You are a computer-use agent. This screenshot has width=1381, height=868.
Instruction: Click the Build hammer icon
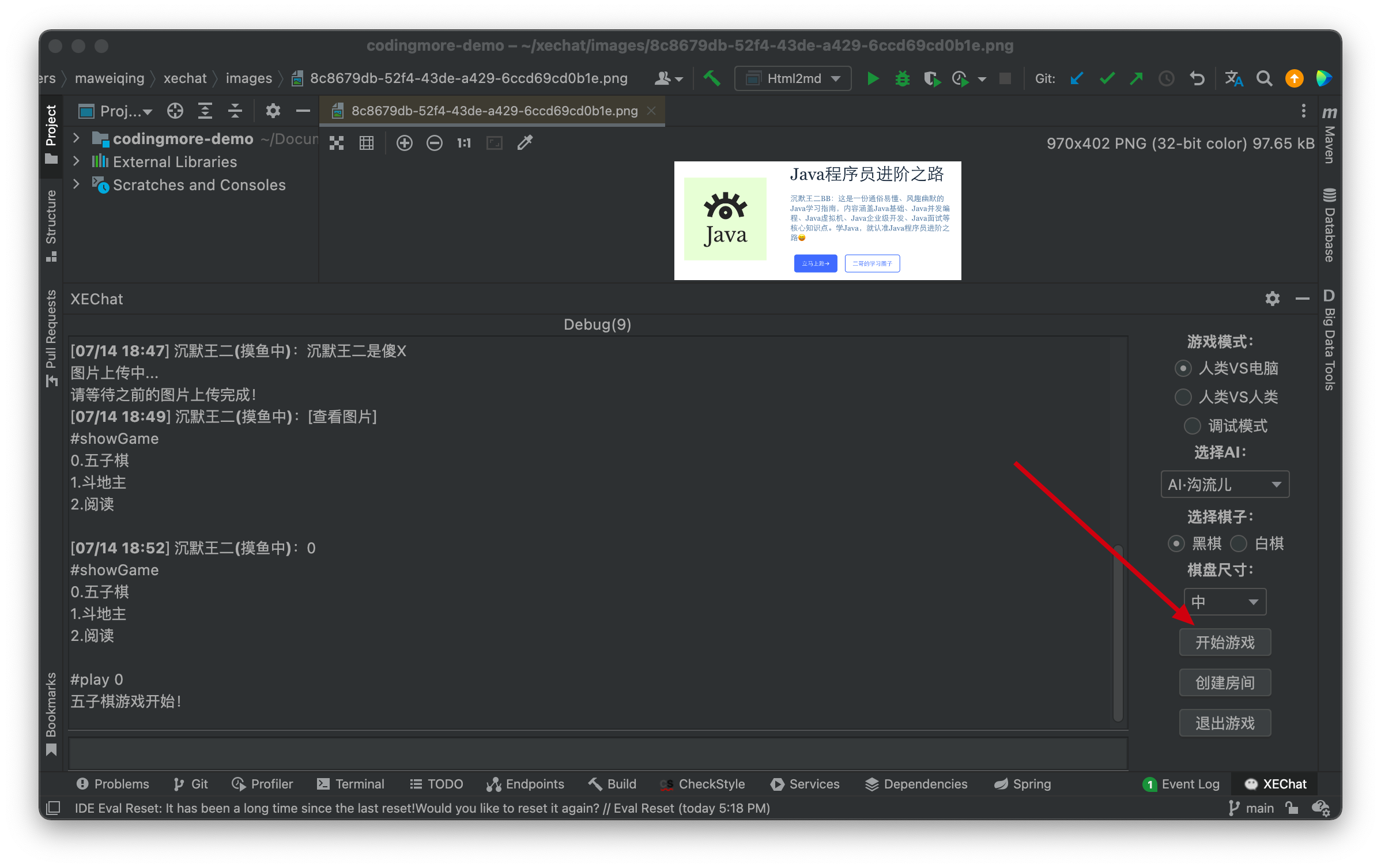coord(712,78)
